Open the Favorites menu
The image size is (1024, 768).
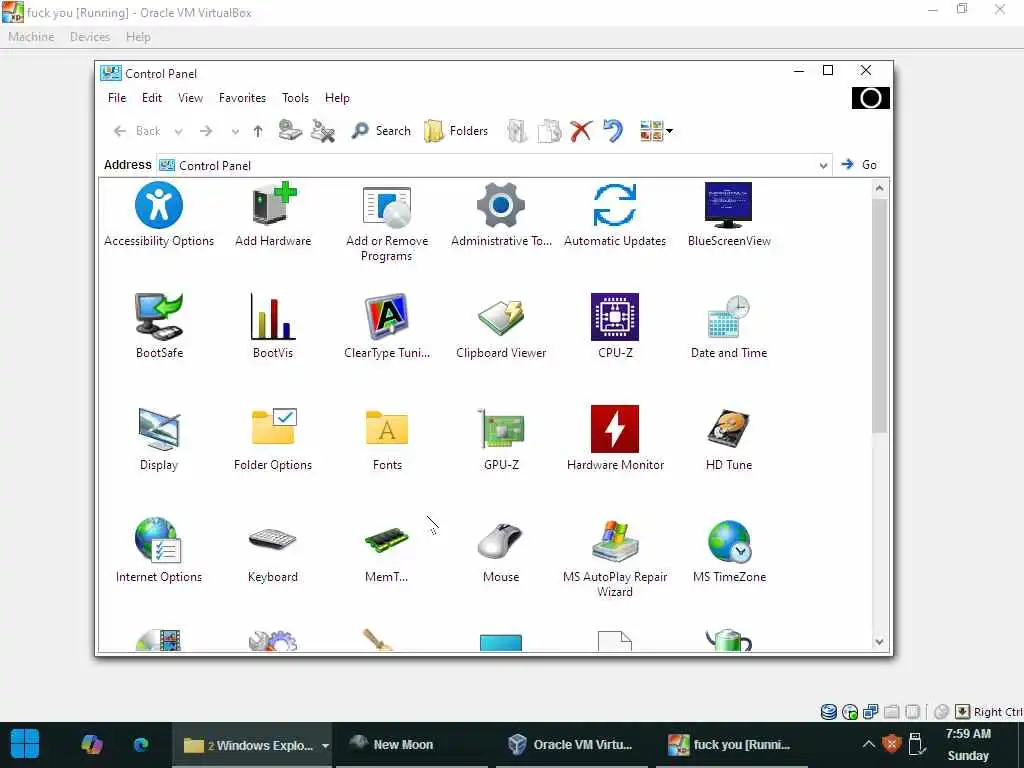(242, 98)
